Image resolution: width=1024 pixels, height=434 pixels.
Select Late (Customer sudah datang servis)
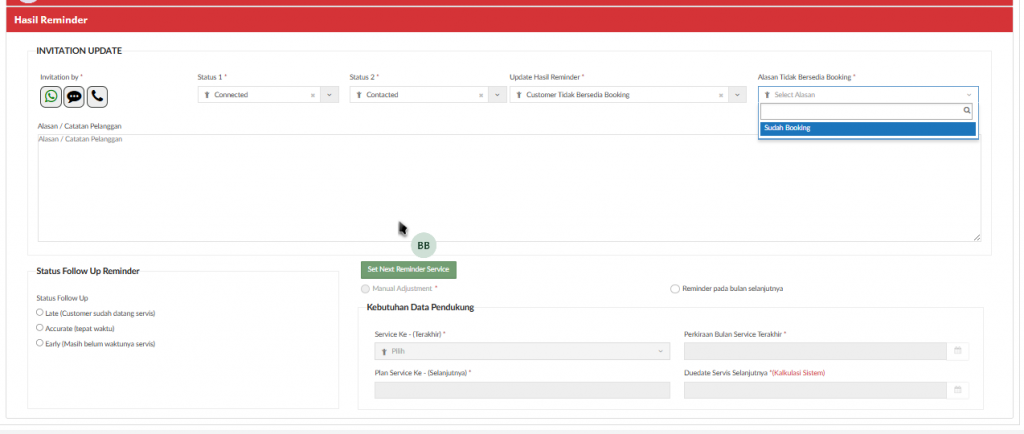tap(39, 313)
